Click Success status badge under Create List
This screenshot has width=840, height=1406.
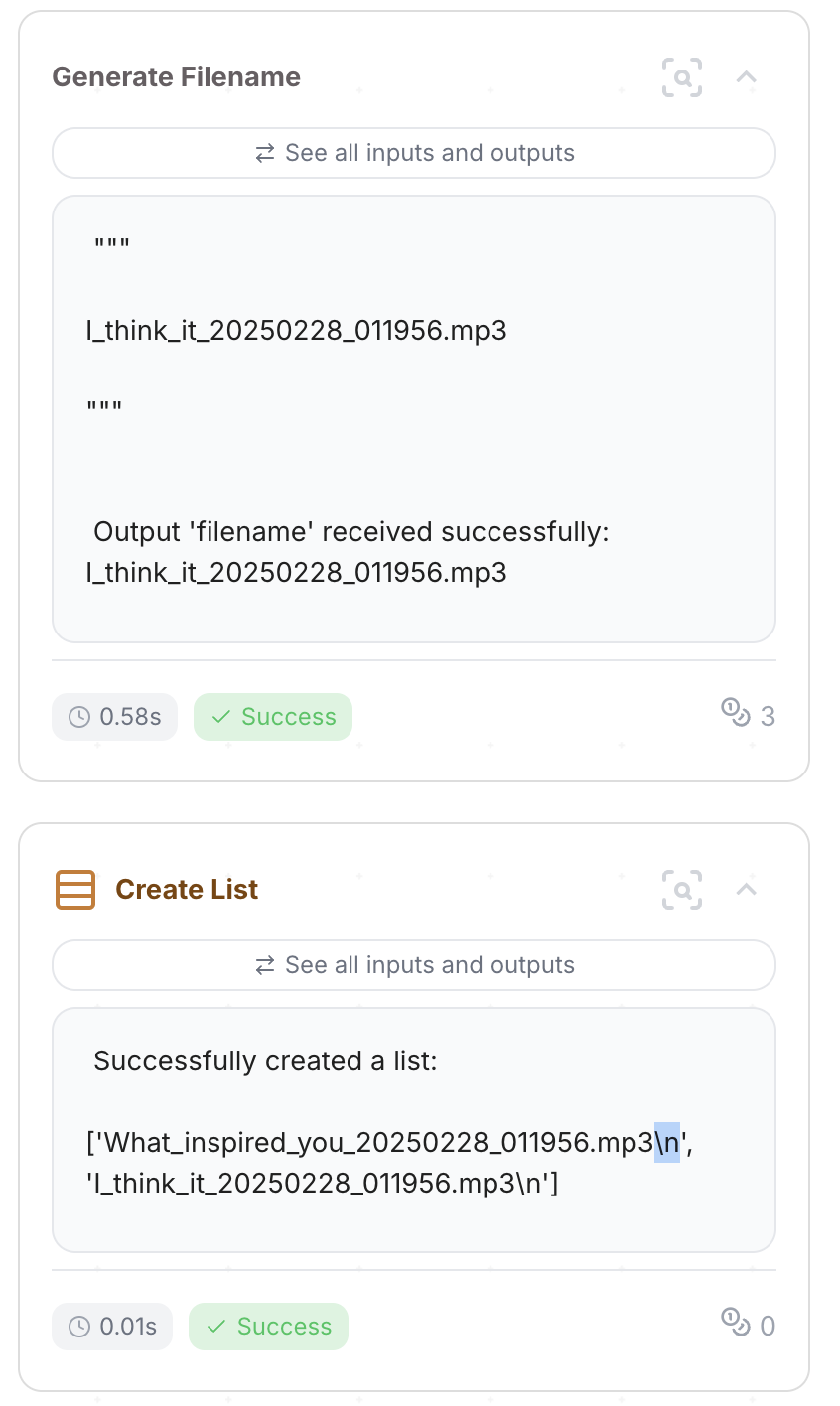click(268, 1327)
